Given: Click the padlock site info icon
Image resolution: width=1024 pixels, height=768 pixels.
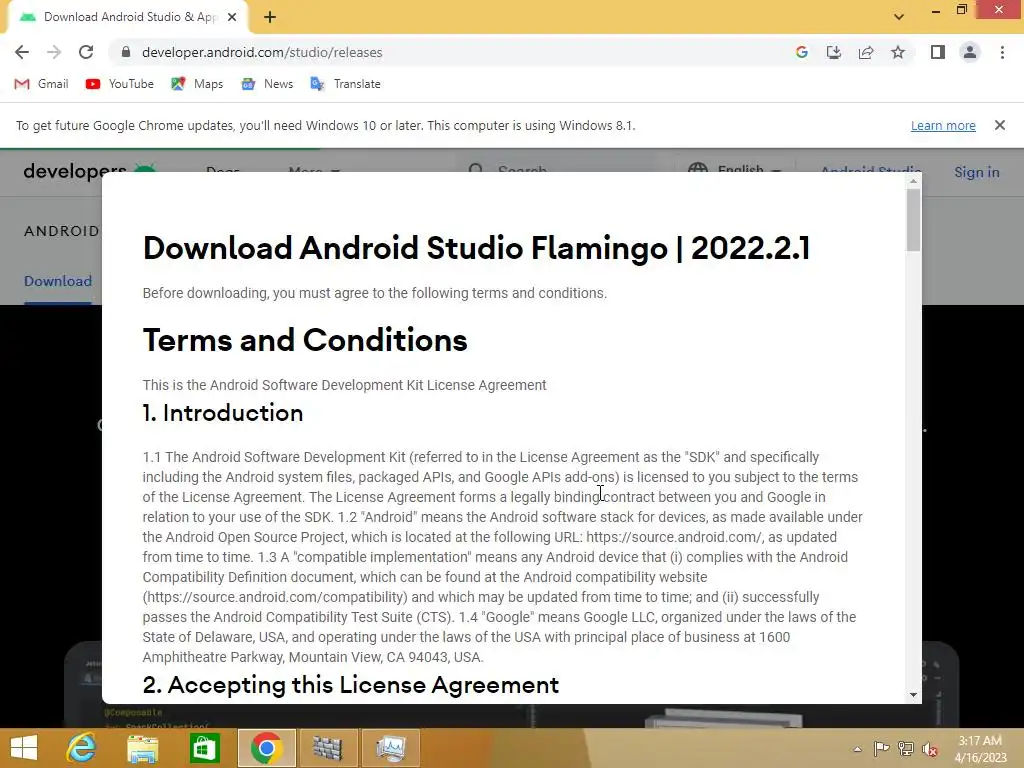Looking at the screenshot, I should click(x=126, y=52).
